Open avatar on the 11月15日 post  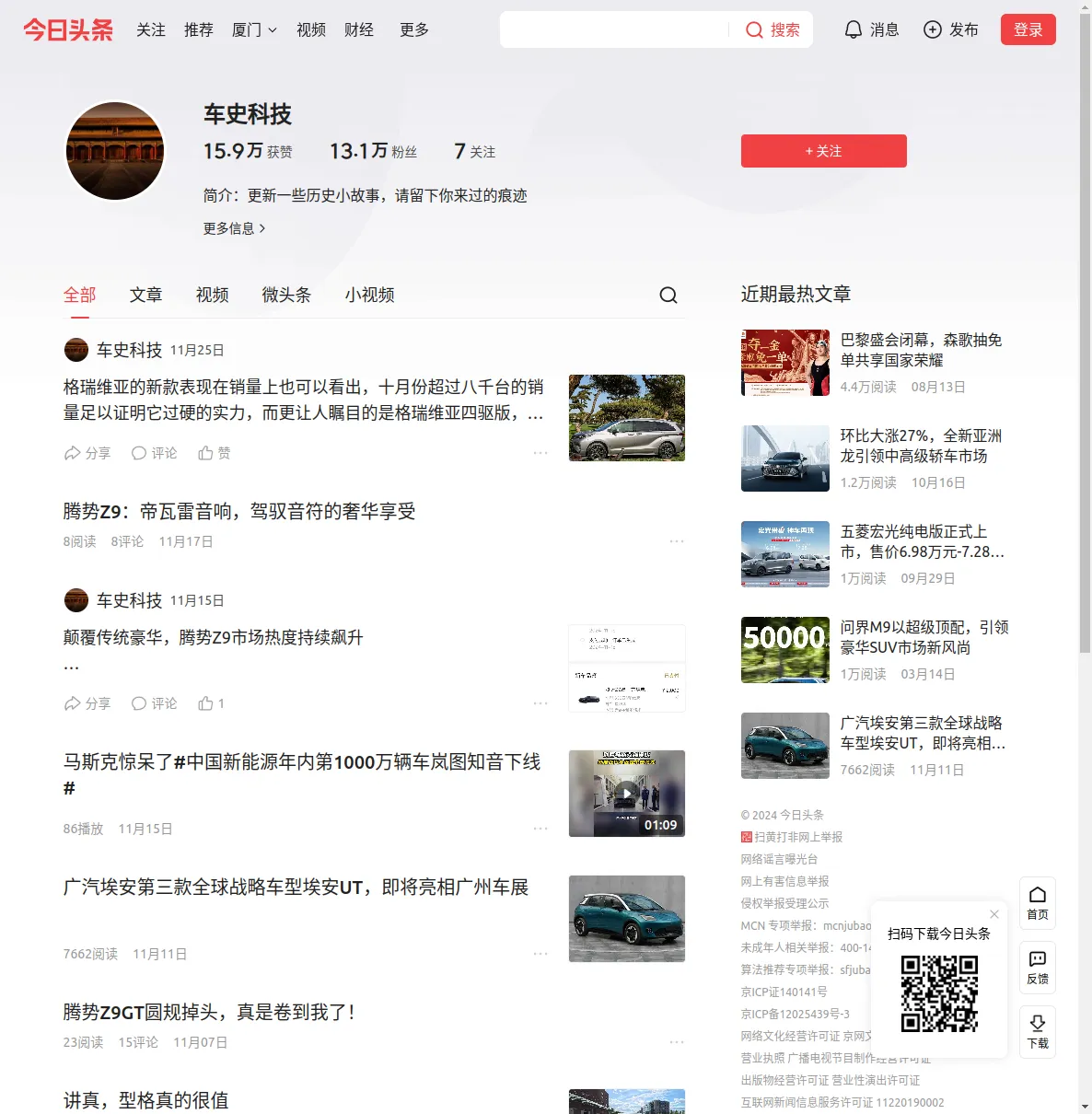(x=76, y=600)
